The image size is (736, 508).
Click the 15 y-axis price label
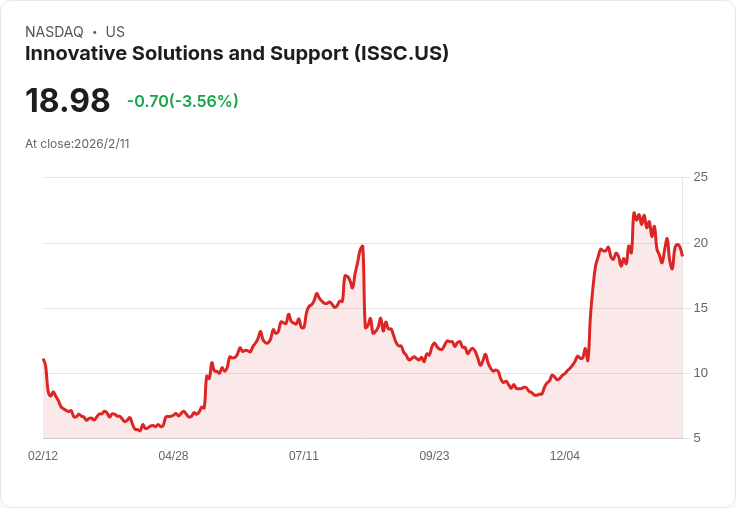click(x=700, y=308)
